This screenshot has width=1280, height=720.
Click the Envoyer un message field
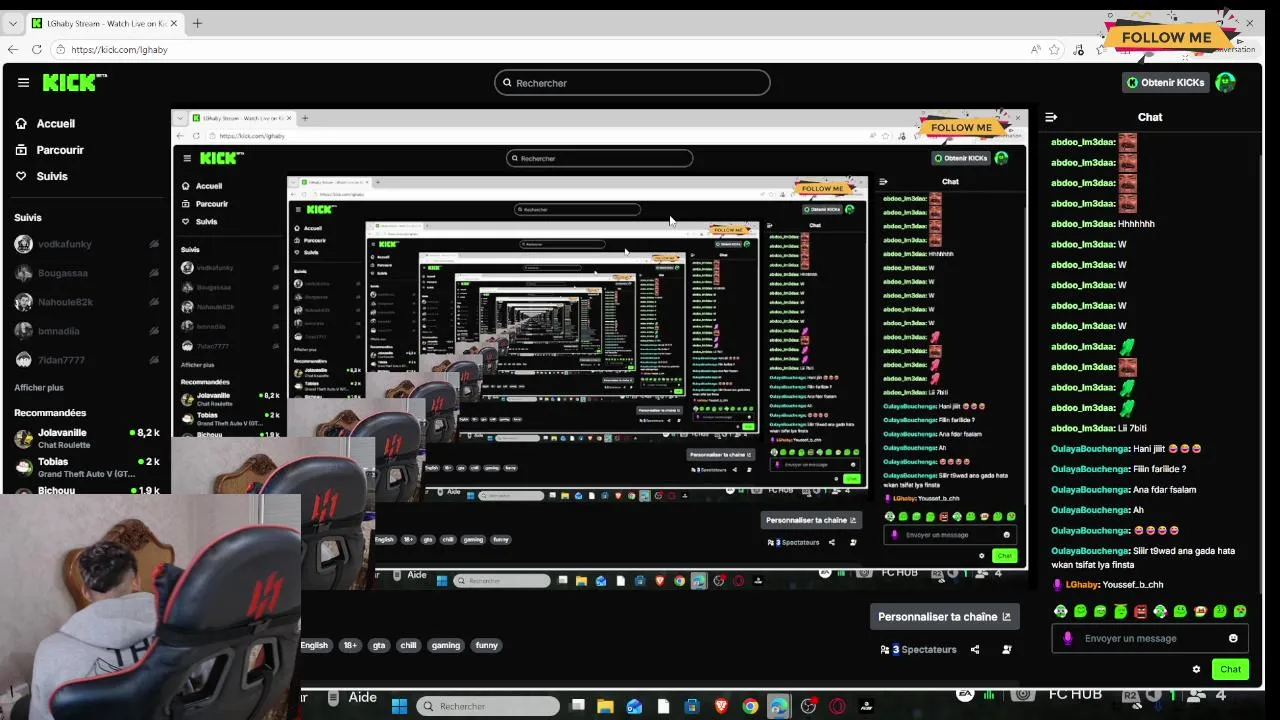(x=1150, y=638)
